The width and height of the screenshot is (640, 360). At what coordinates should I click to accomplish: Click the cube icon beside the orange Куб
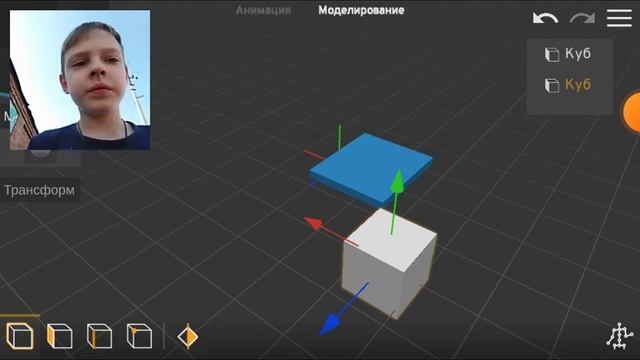552,85
